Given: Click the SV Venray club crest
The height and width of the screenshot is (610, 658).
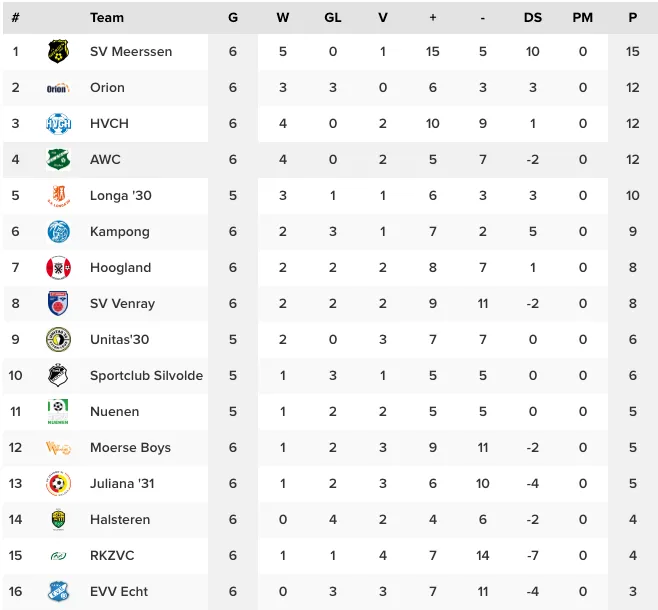Looking at the screenshot, I should click(58, 304).
